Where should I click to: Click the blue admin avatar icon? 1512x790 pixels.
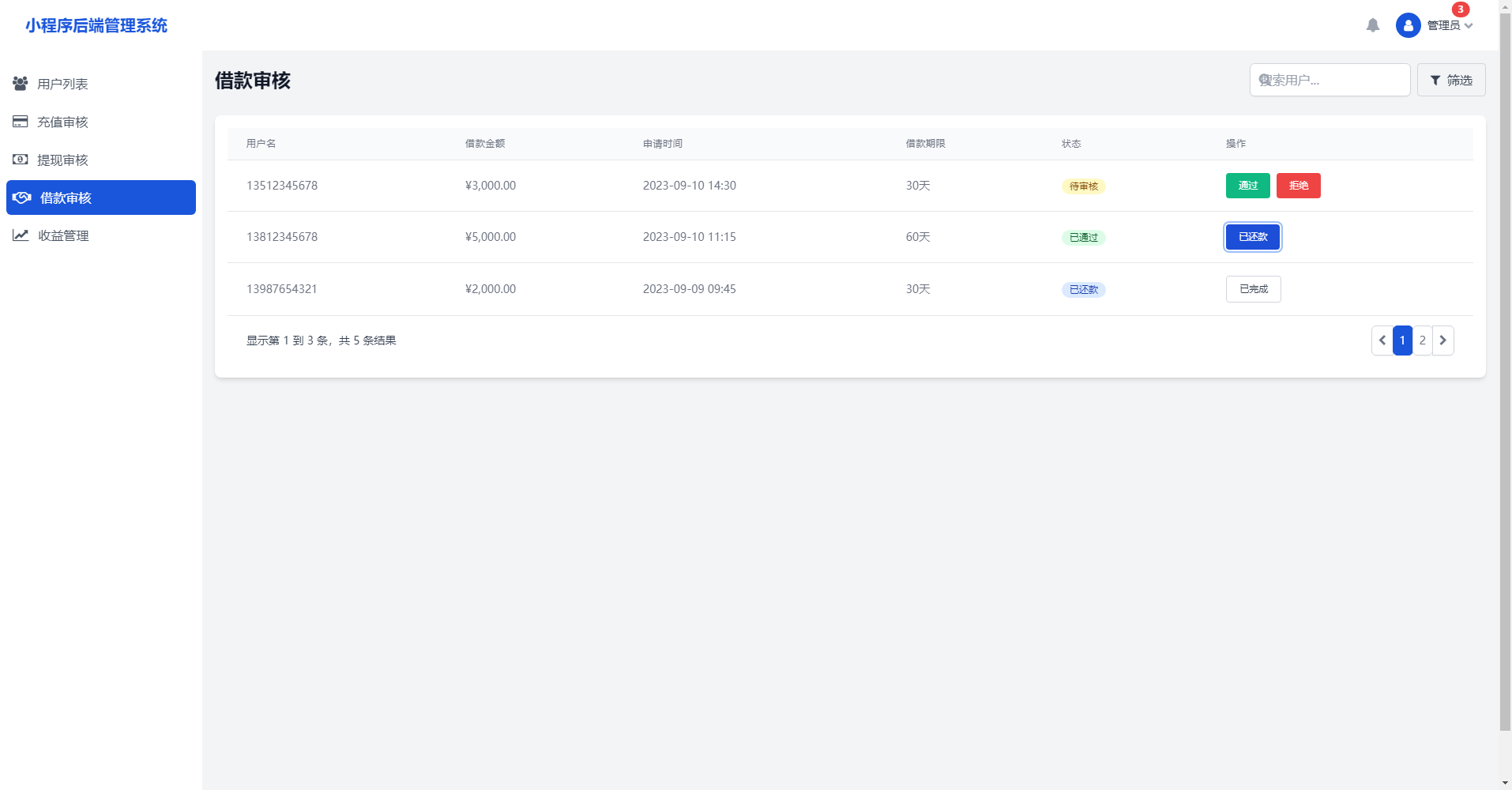(1408, 25)
